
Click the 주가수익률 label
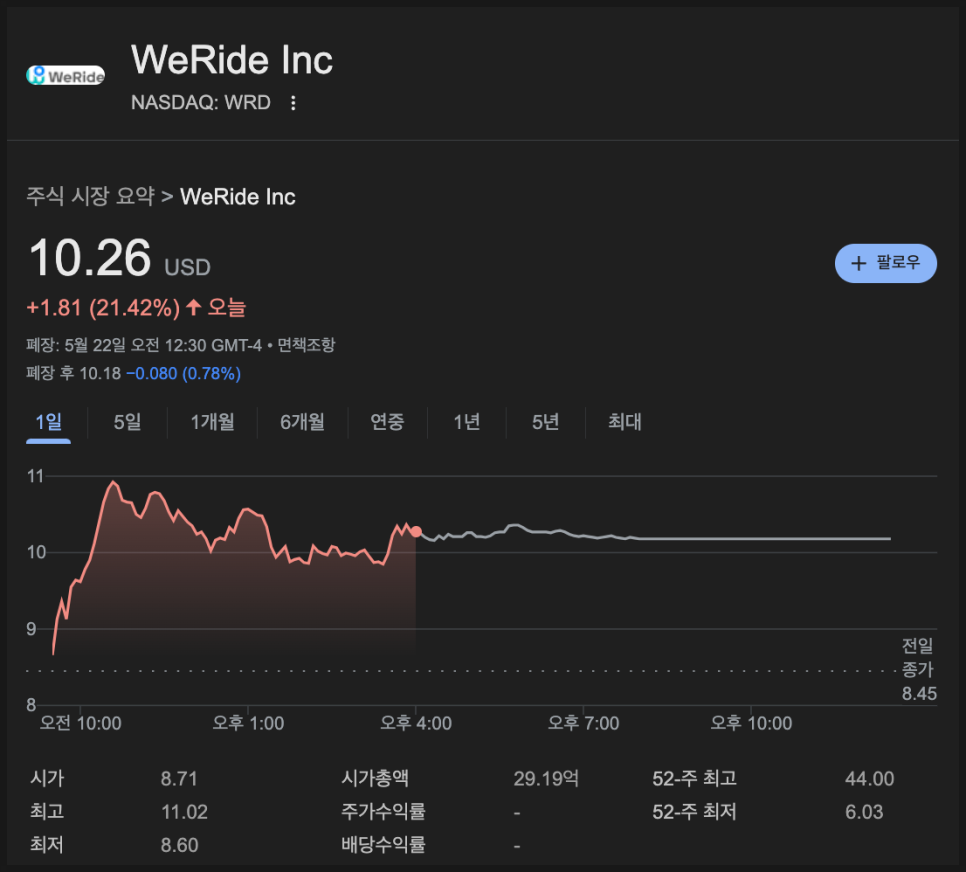[x=383, y=812]
